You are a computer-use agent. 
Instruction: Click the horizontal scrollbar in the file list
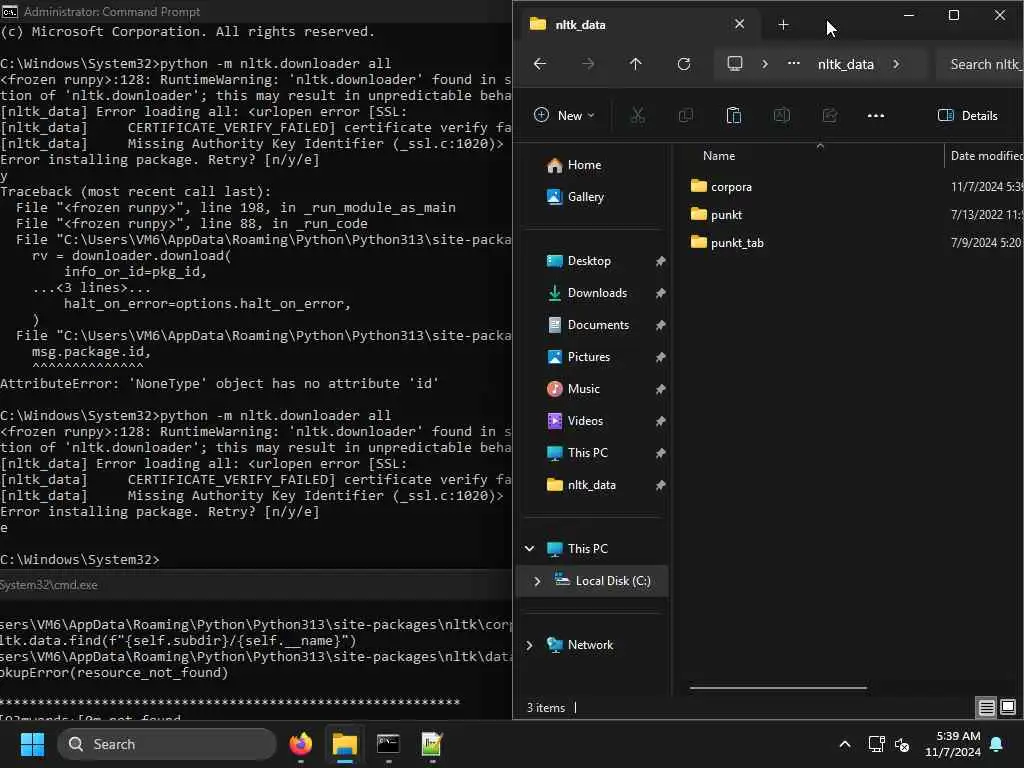pyautogui.click(x=778, y=688)
